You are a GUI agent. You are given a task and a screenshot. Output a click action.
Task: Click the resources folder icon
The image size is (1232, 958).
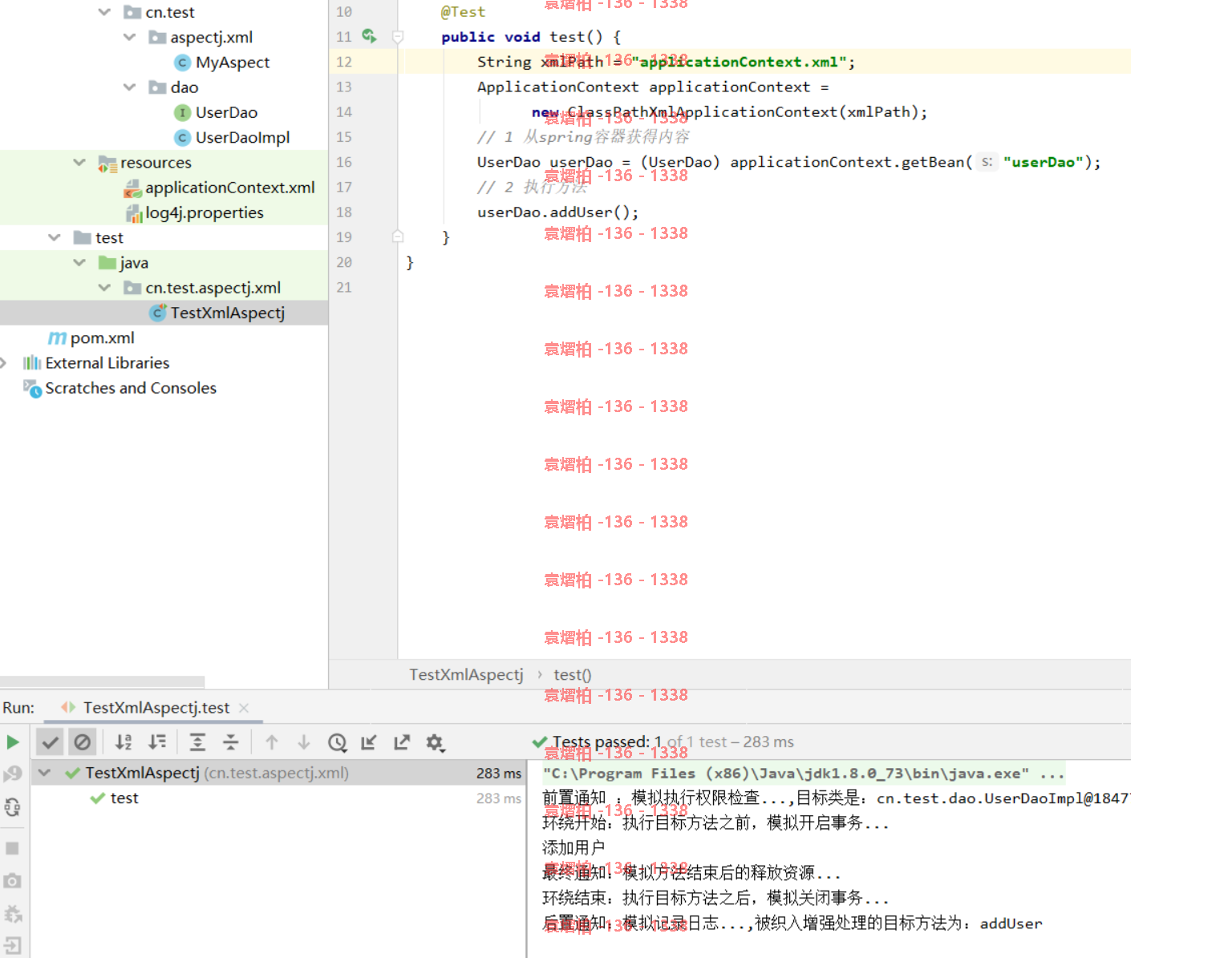pos(107,164)
